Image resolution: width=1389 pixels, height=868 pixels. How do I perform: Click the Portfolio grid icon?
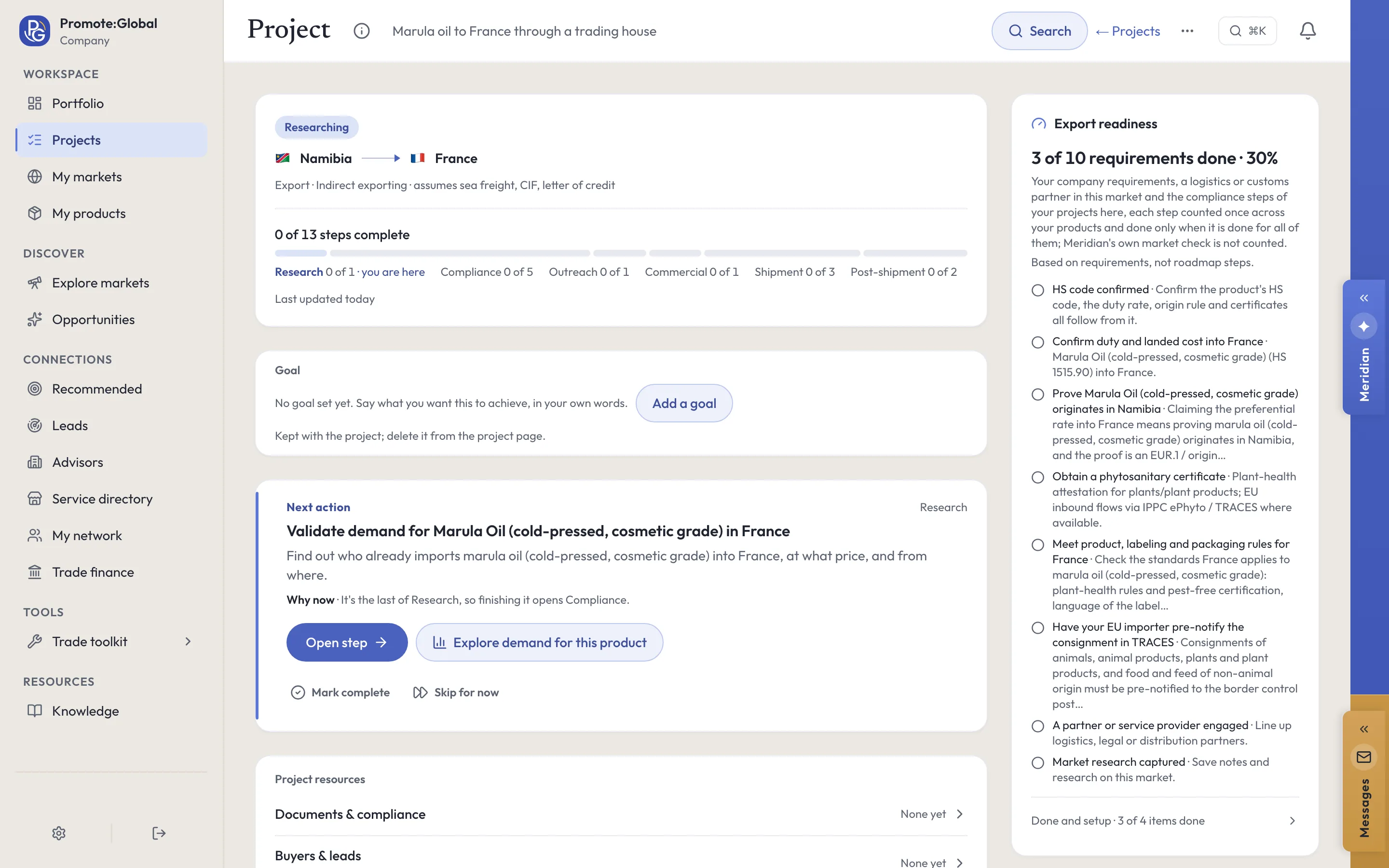pos(34,103)
